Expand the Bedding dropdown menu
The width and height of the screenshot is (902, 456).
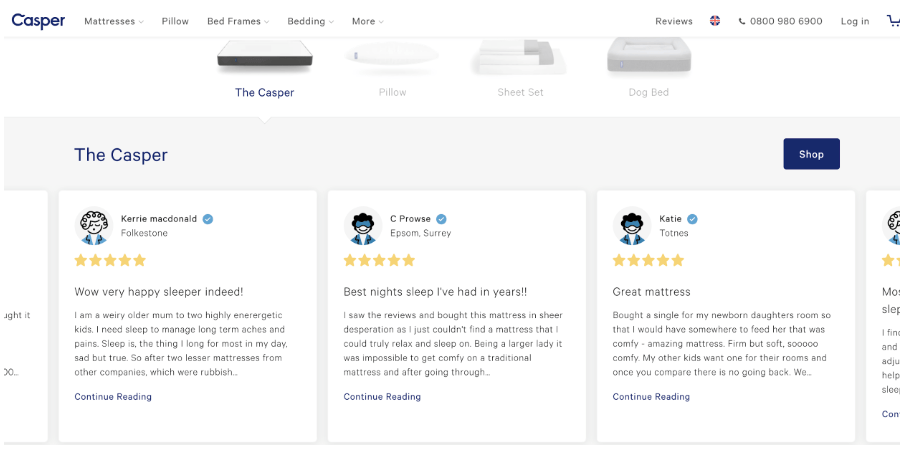[311, 21]
